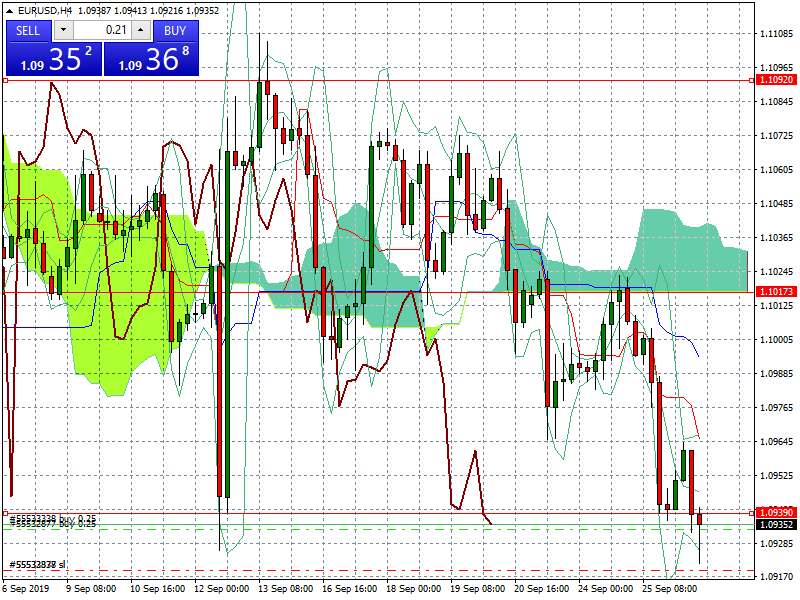Click the BUY button in one-click panel

(x=176, y=31)
